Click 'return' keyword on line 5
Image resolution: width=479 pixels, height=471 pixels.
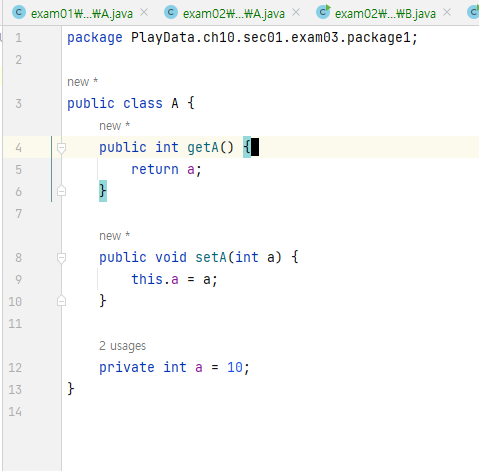pyautogui.click(x=155, y=169)
